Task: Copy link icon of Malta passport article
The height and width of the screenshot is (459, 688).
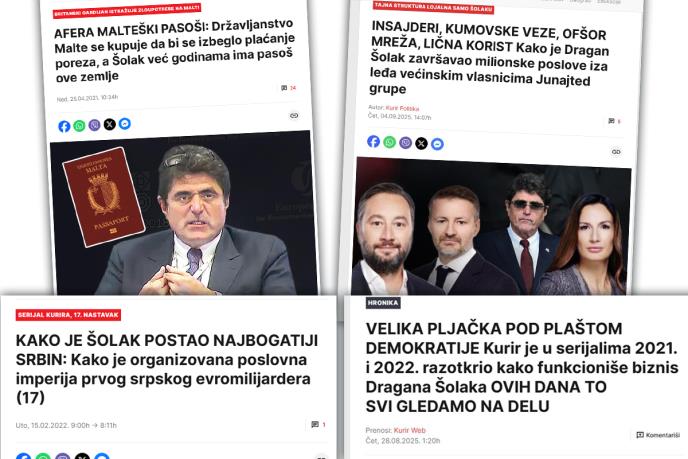Action: [x=294, y=116]
